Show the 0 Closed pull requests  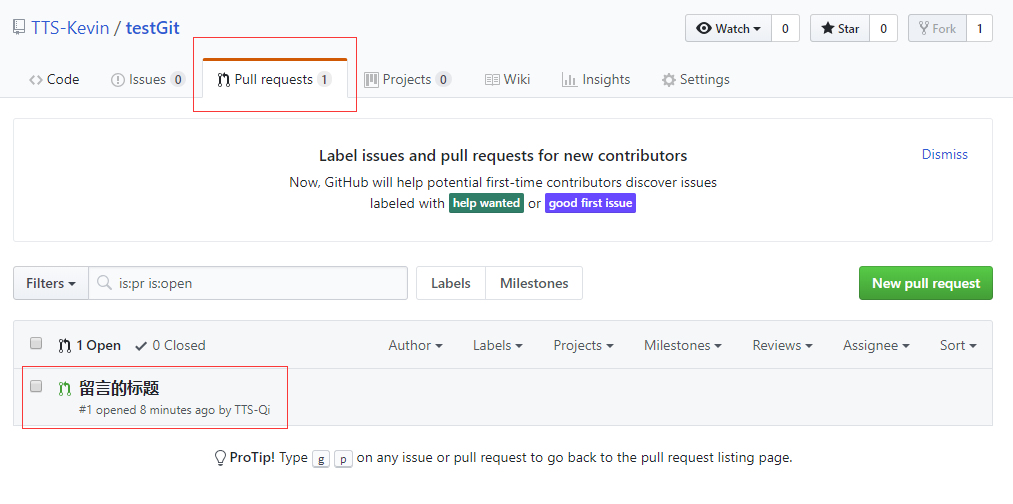[x=170, y=346]
